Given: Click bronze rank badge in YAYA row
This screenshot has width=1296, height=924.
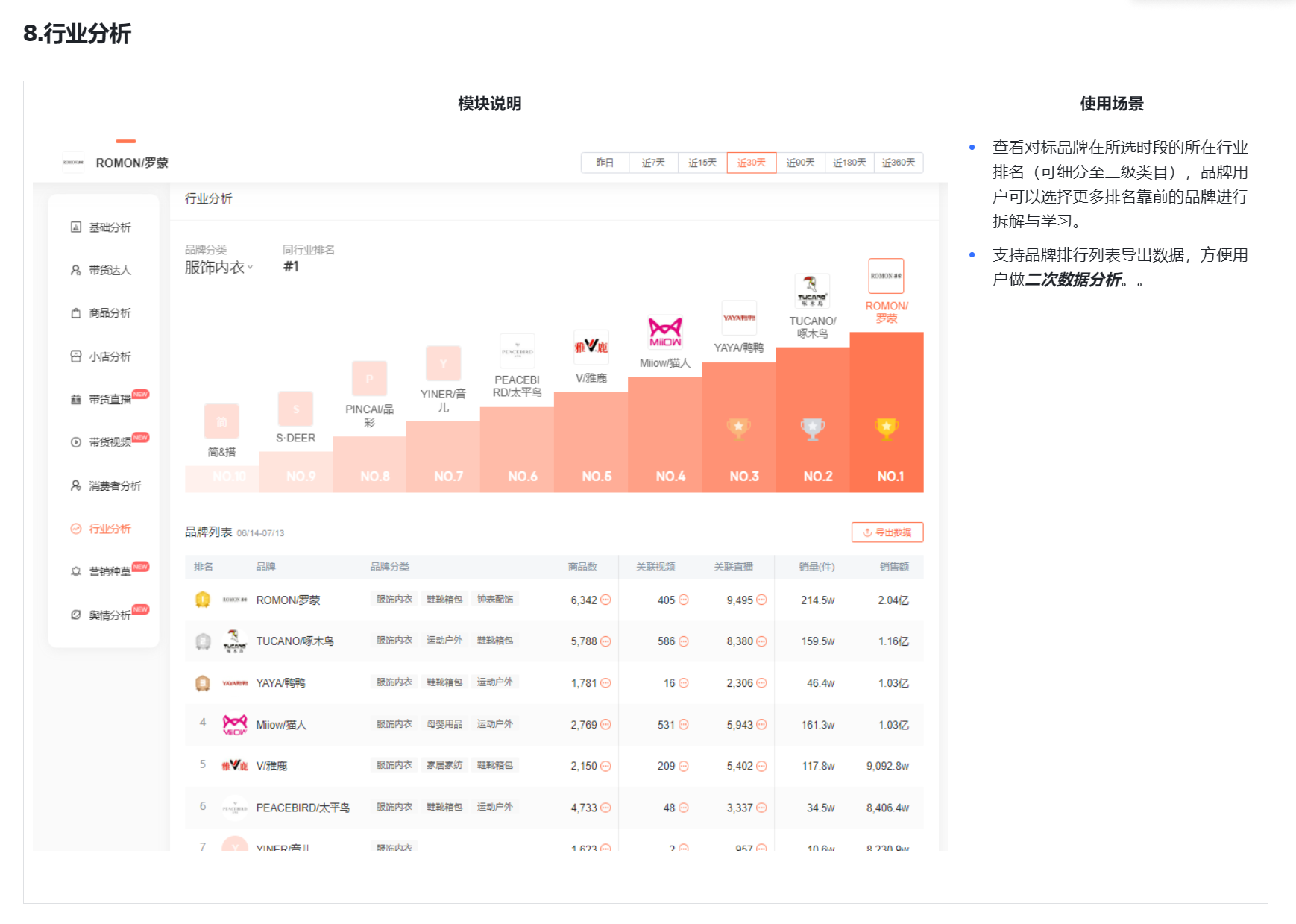Looking at the screenshot, I should tap(202, 683).
